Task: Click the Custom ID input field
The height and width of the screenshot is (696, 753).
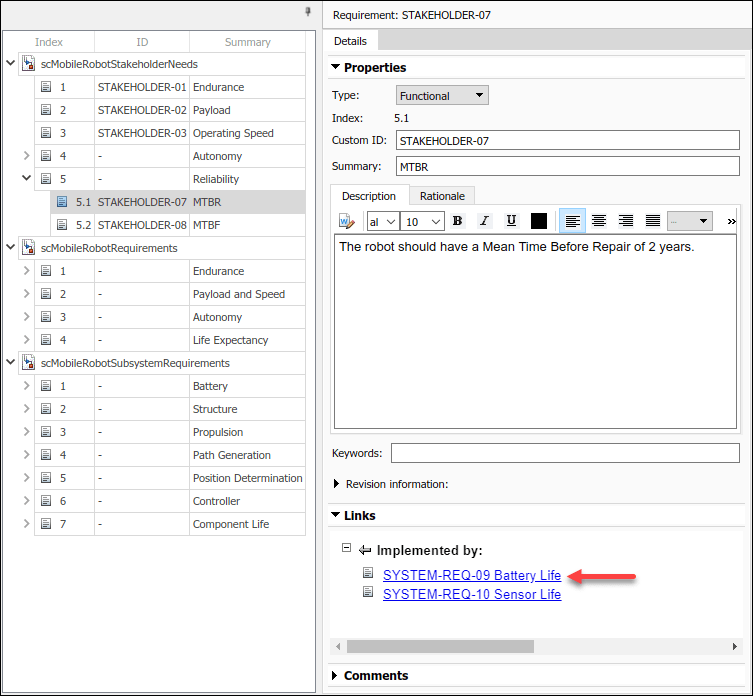Action: (568, 140)
